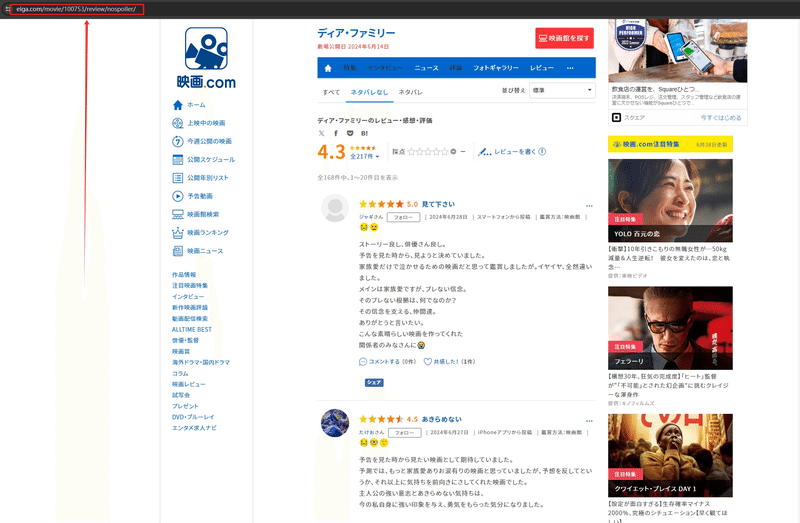Image resolution: width=800 pixels, height=523 pixels.
Task: Open review title あきらめない
Action: click(x=441, y=419)
